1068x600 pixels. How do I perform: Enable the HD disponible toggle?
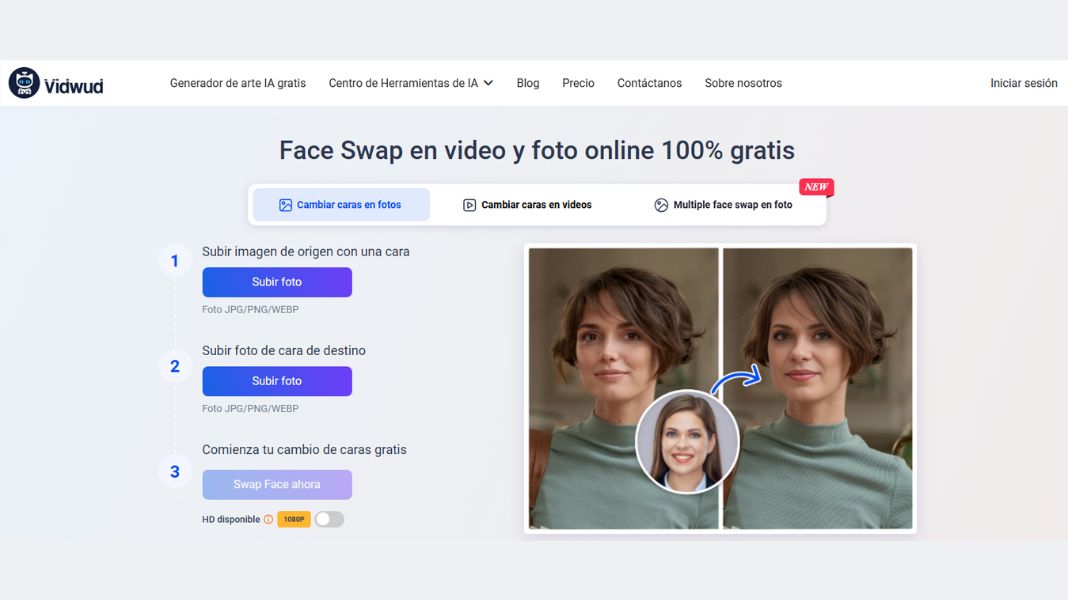point(329,520)
